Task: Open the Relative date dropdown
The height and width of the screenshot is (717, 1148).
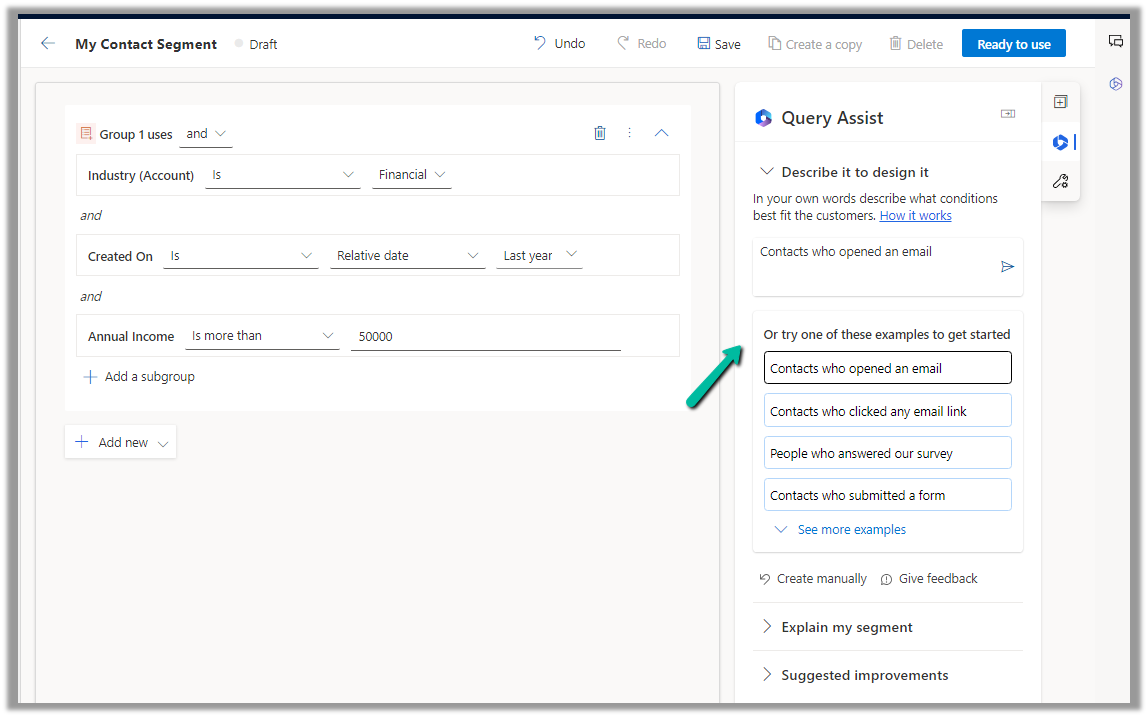Action: [x=408, y=256]
